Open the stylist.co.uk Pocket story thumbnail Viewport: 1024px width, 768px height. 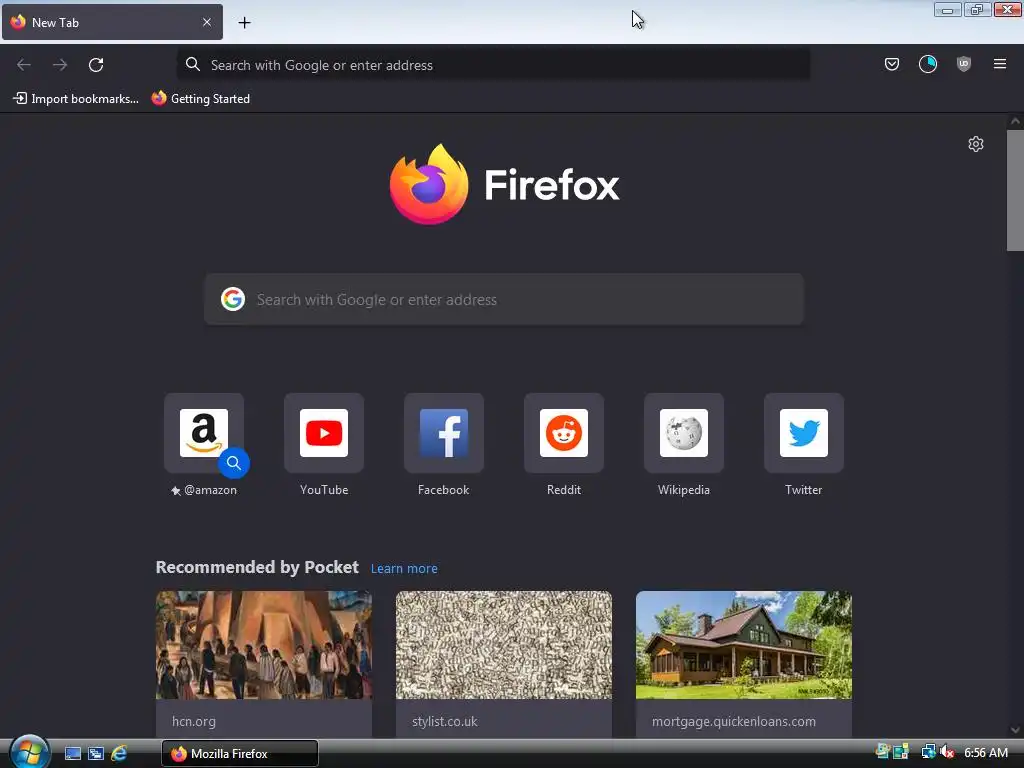point(504,645)
